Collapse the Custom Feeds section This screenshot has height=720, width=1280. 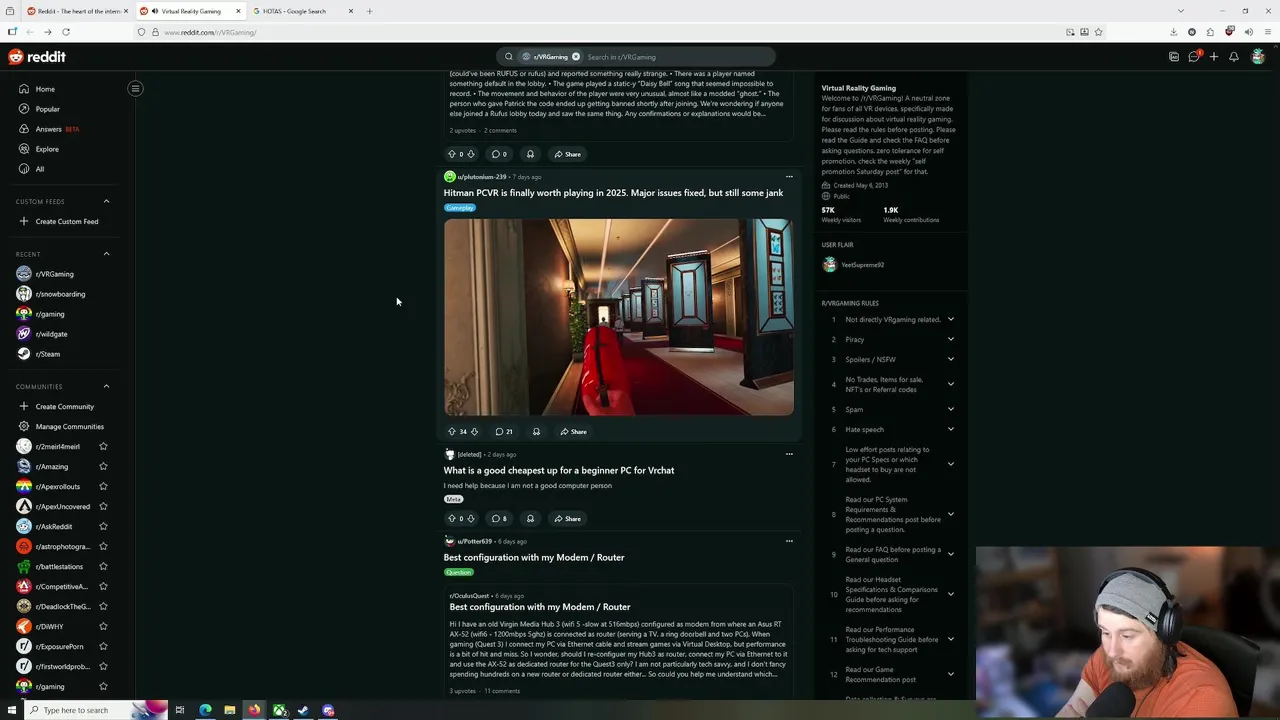[x=106, y=201]
